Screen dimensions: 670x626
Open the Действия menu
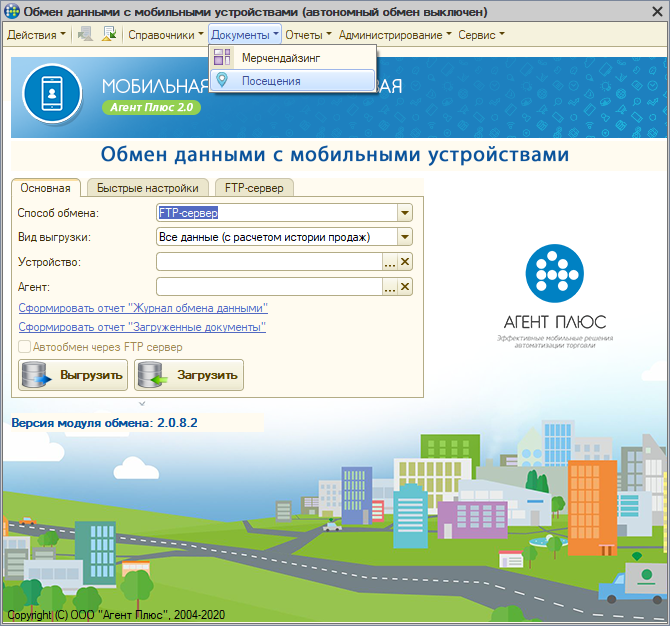(x=36, y=35)
